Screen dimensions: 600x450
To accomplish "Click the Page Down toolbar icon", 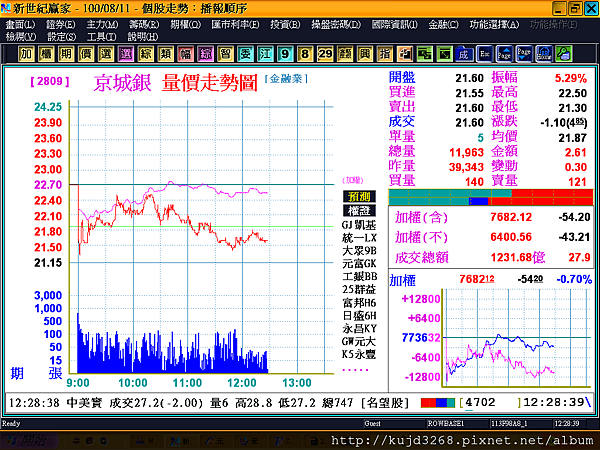I will (x=524, y=54).
